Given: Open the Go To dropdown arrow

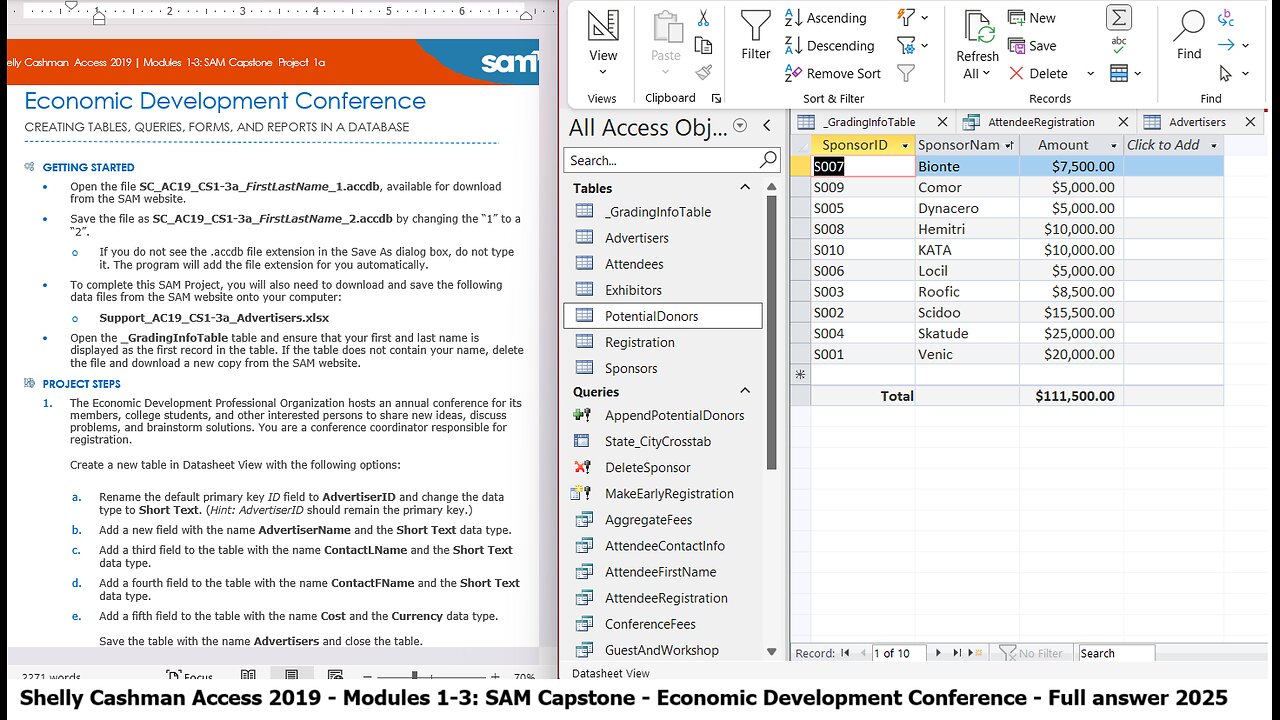Looking at the screenshot, I should (x=1245, y=45).
